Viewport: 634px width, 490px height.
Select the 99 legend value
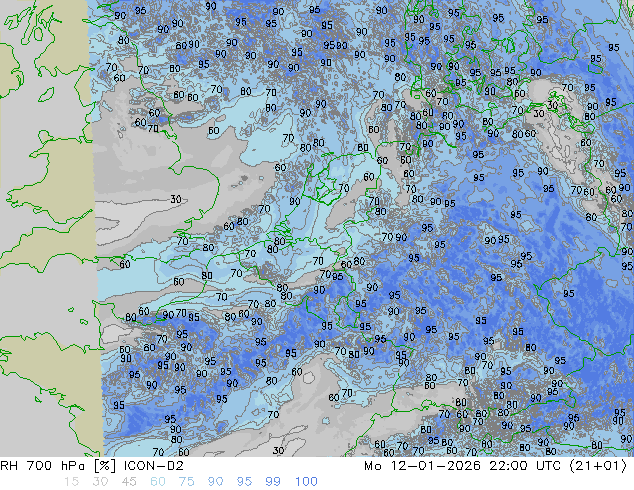pyautogui.click(x=273, y=482)
